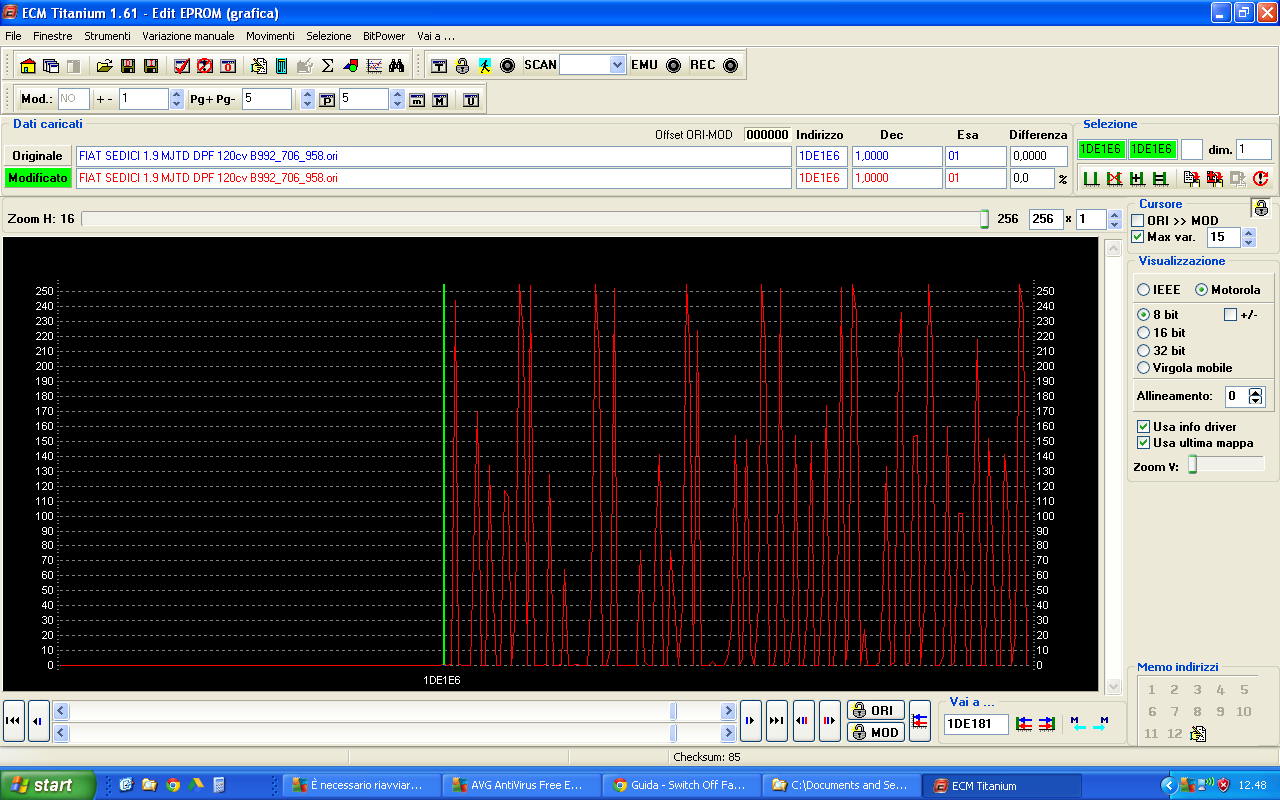Image resolution: width=1280 pixels, height=800 pixels.
Task: Increase the Max var. value with up arrow
Action: 1248,233
